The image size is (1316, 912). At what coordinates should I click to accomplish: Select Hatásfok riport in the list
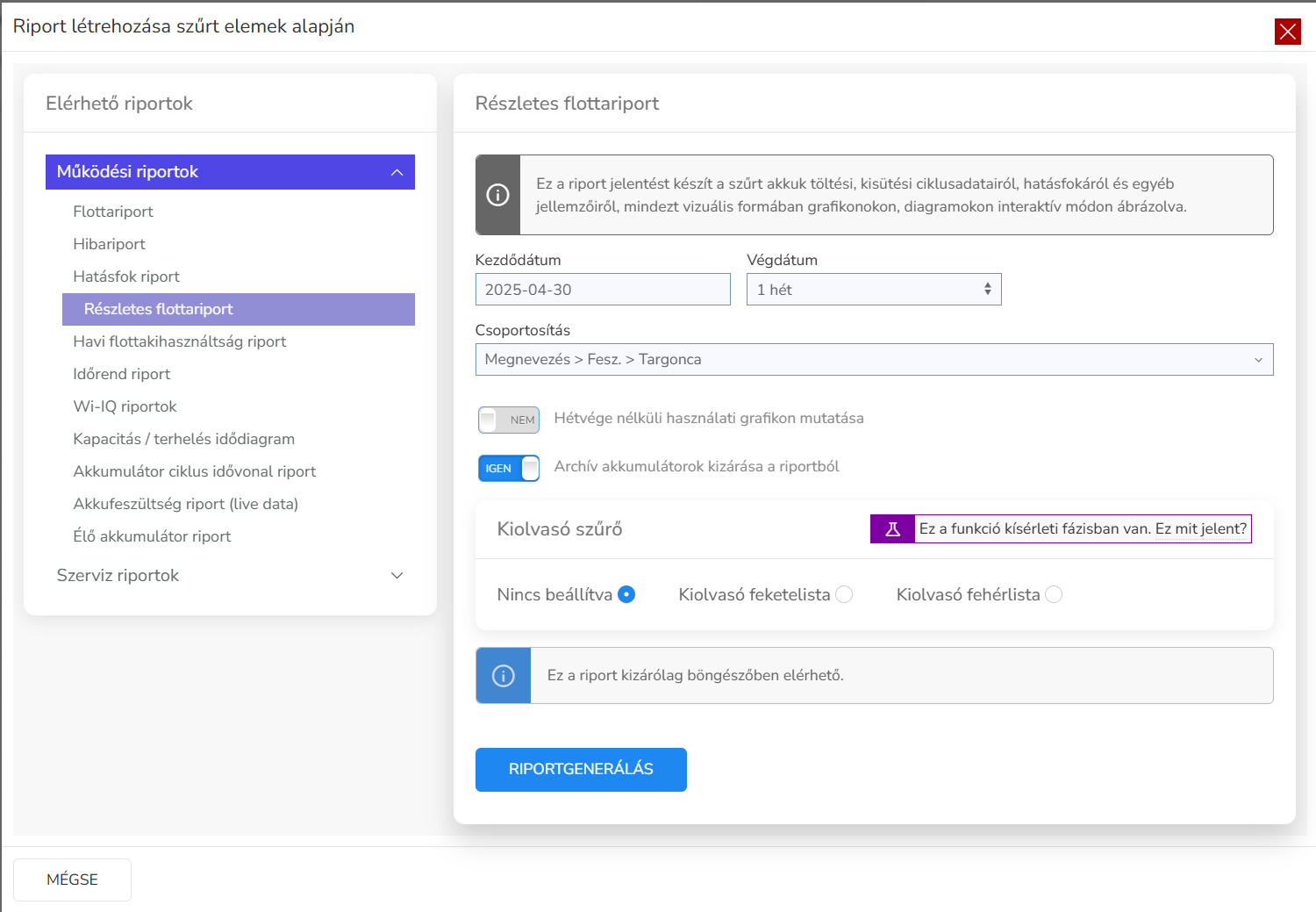(126, 276)
